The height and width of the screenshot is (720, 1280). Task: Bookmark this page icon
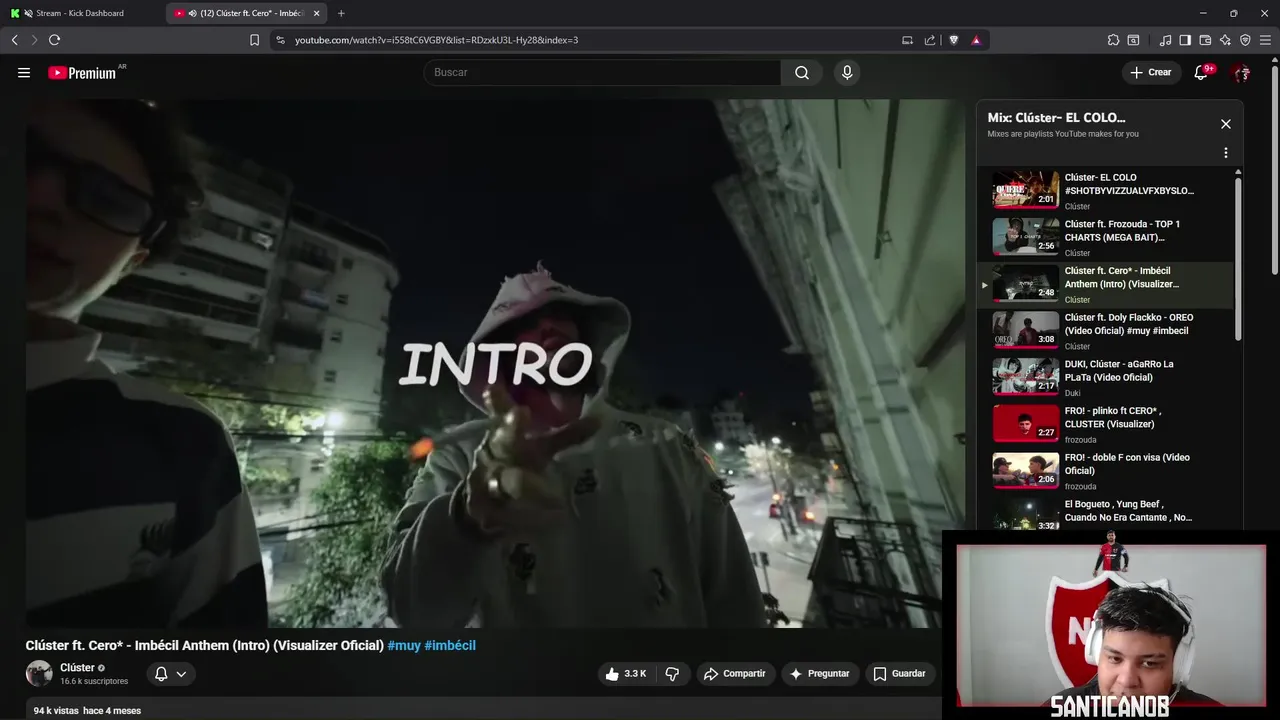[x=254, y=40]
